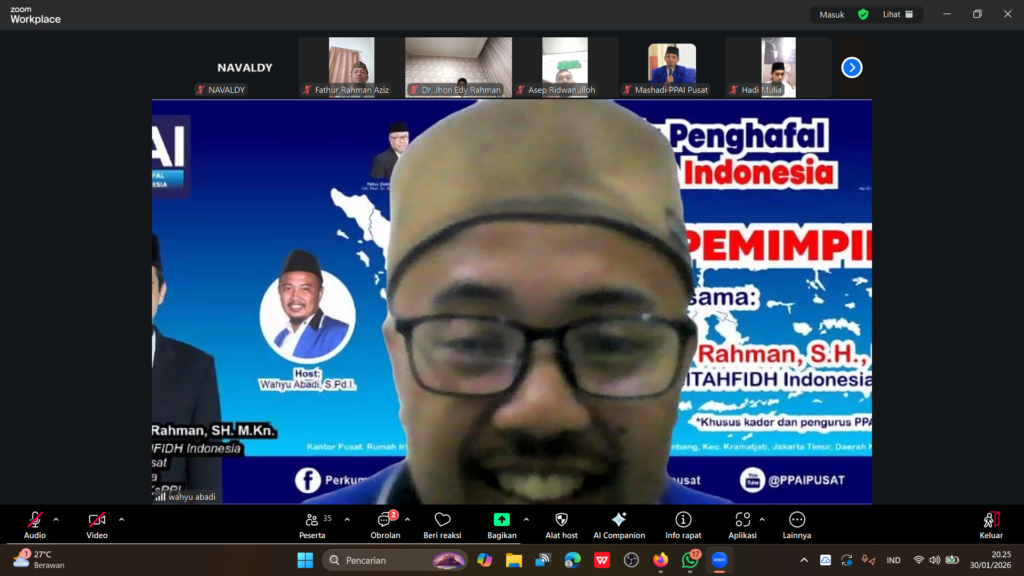
Task: Open Aplikasi apps panel
Action: click(743, 525)
